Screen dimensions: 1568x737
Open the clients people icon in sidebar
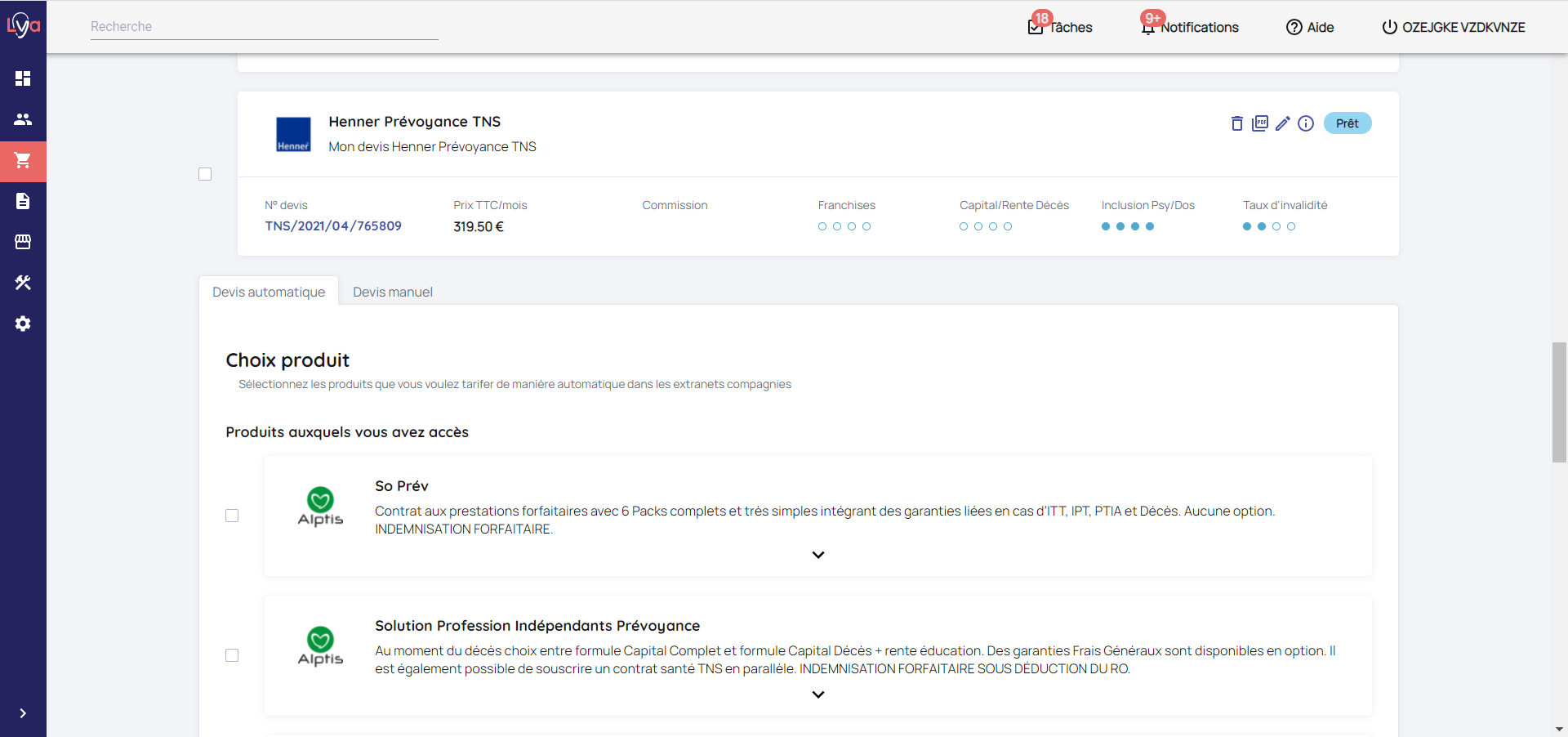pos(23,119)
